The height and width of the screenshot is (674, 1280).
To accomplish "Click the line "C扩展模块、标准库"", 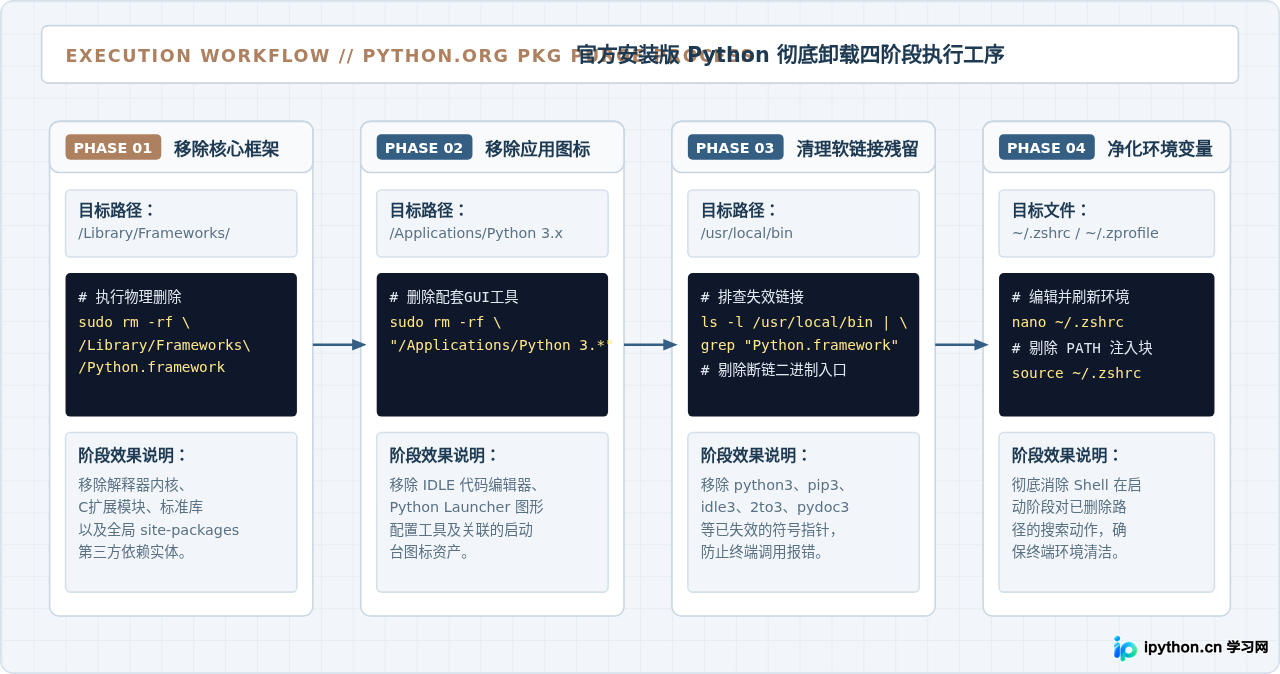I will click(141, 507).
